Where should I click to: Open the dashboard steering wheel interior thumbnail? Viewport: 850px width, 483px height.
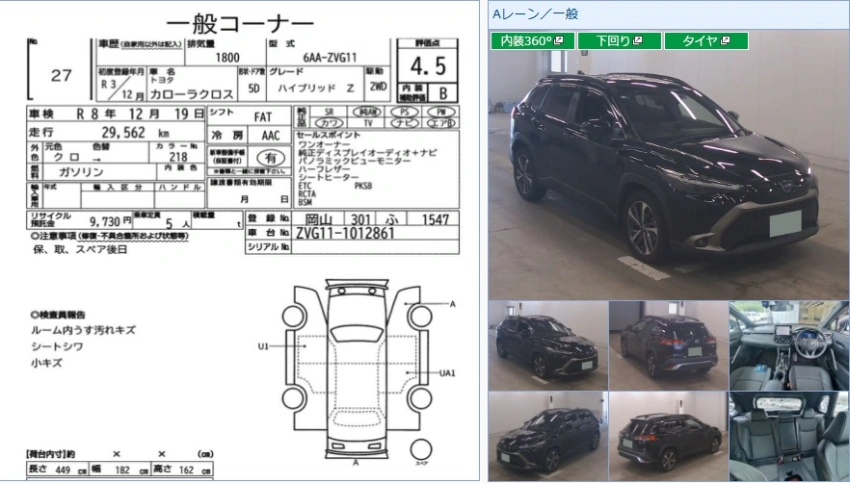click(789, 346)
